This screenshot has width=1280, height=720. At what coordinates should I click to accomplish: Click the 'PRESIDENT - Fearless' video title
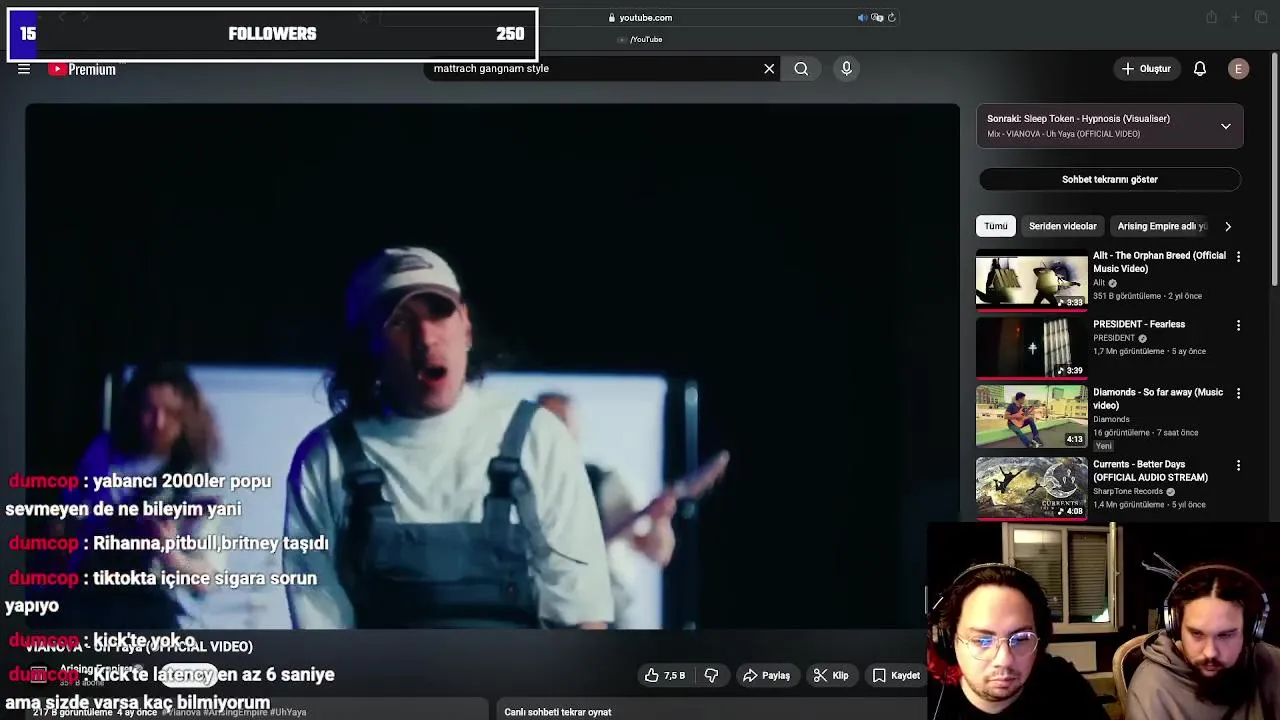1139,324
